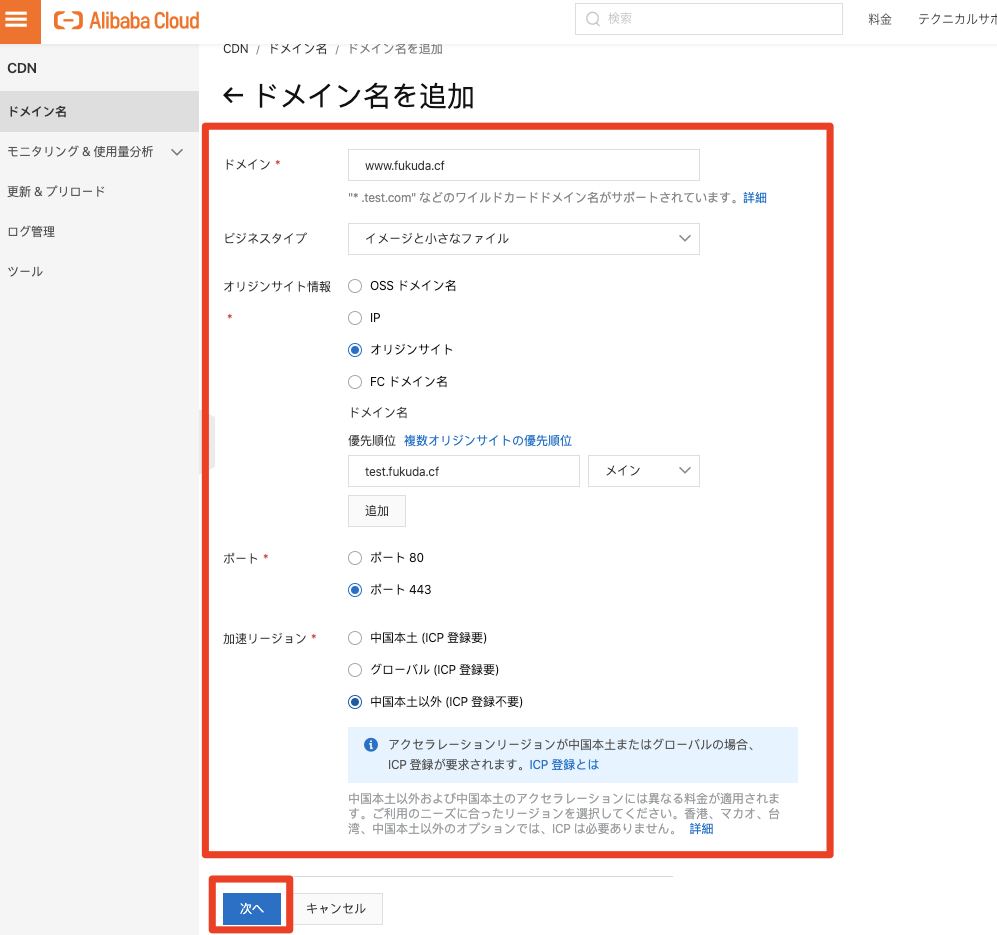Click the Alibaba Cloud logo
Image resolution: width=997 pixels, height=935 pixels.
127,20
